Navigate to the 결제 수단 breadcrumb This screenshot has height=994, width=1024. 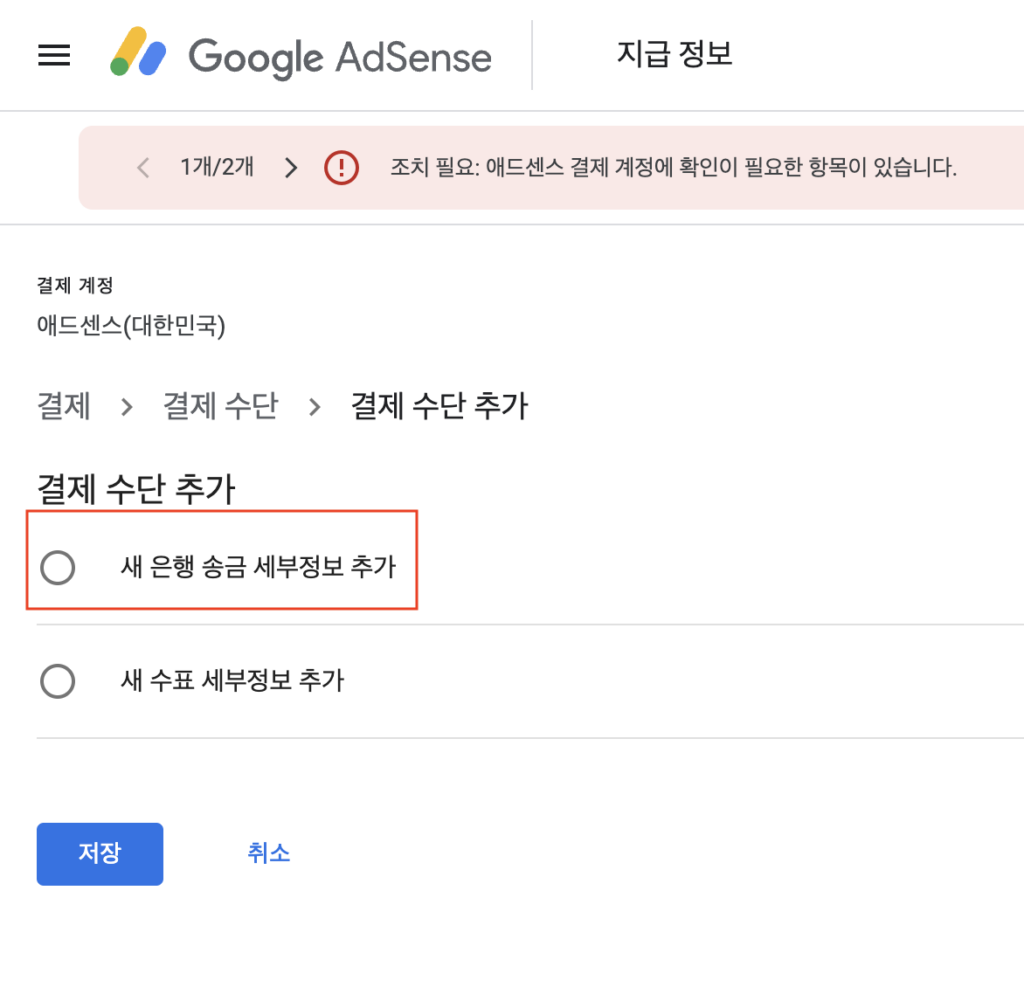pos(220,407)
